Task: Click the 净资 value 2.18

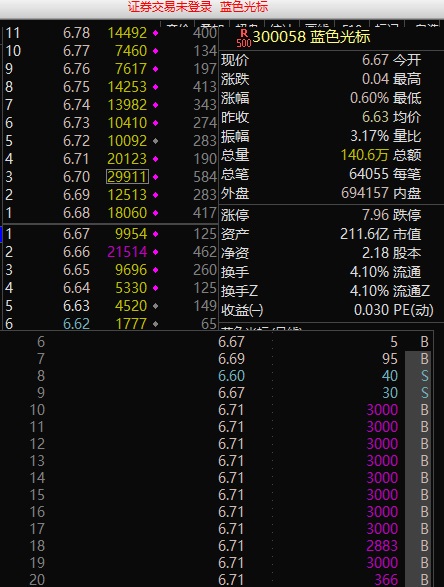Action: click(x=375, y=253)
